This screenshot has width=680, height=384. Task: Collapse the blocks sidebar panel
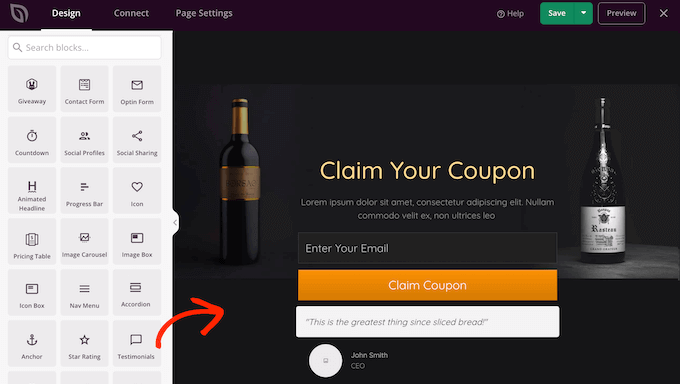click(175, 223)
